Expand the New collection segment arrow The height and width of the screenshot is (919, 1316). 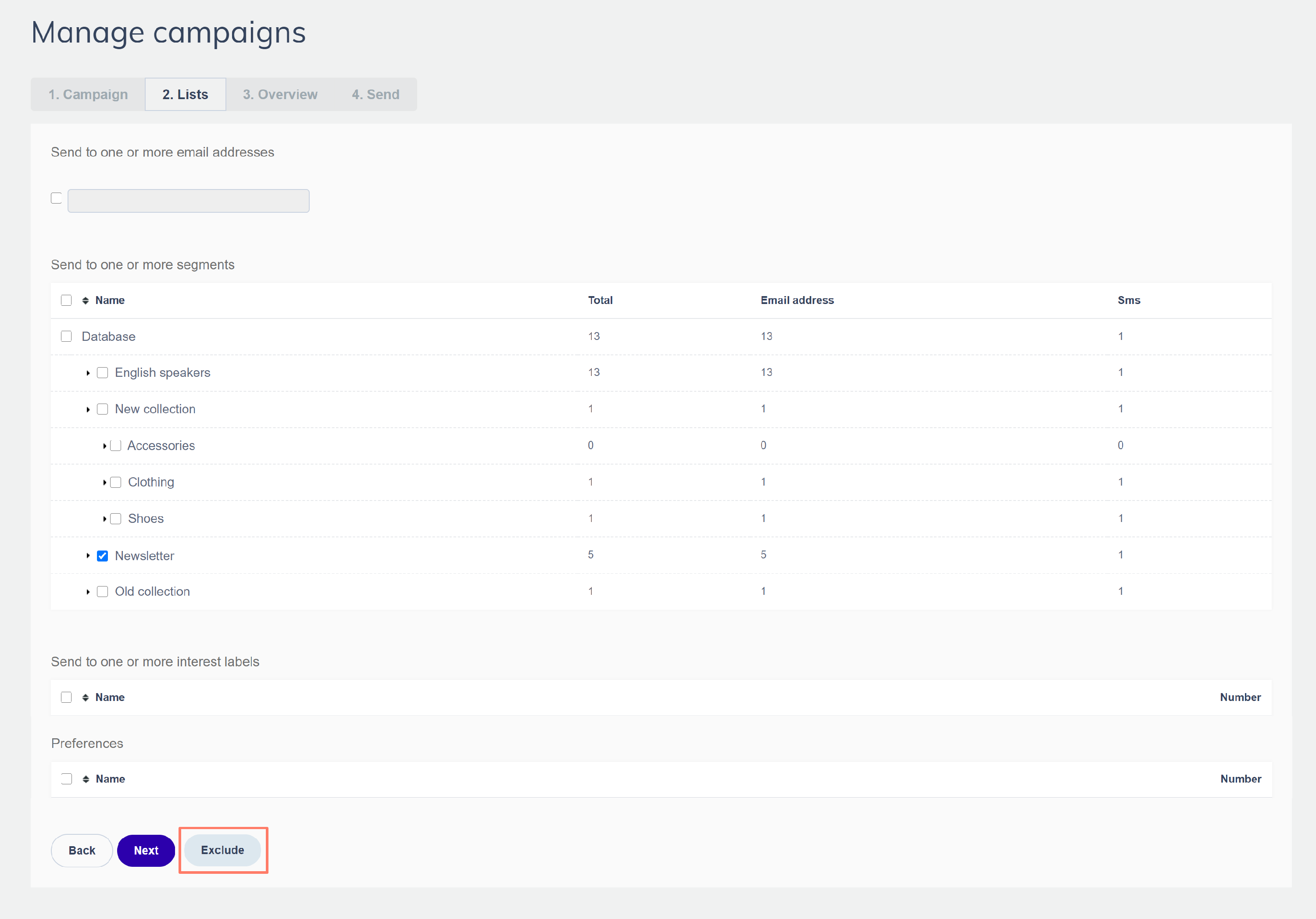coord(88,409)
